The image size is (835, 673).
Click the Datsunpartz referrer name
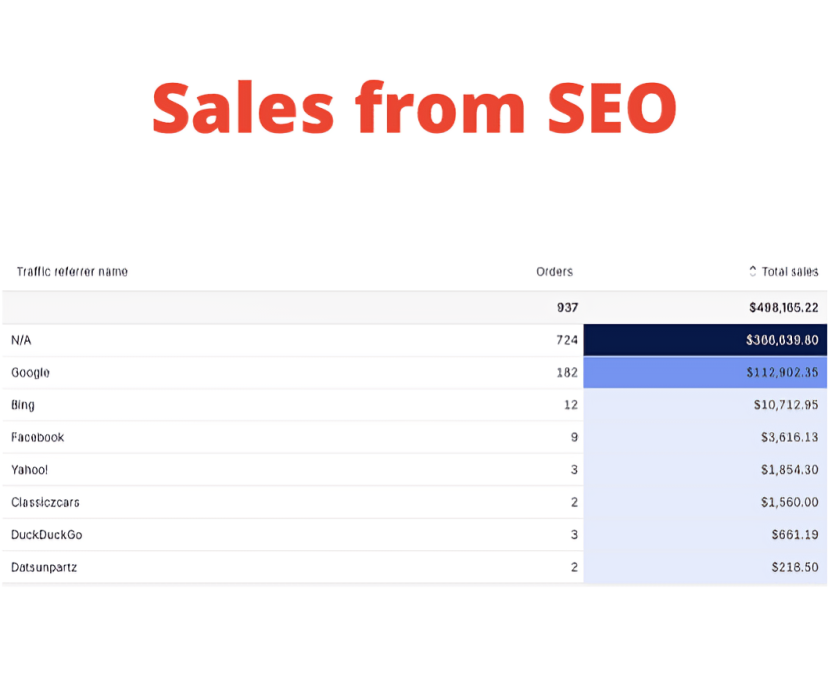(44, 567)
